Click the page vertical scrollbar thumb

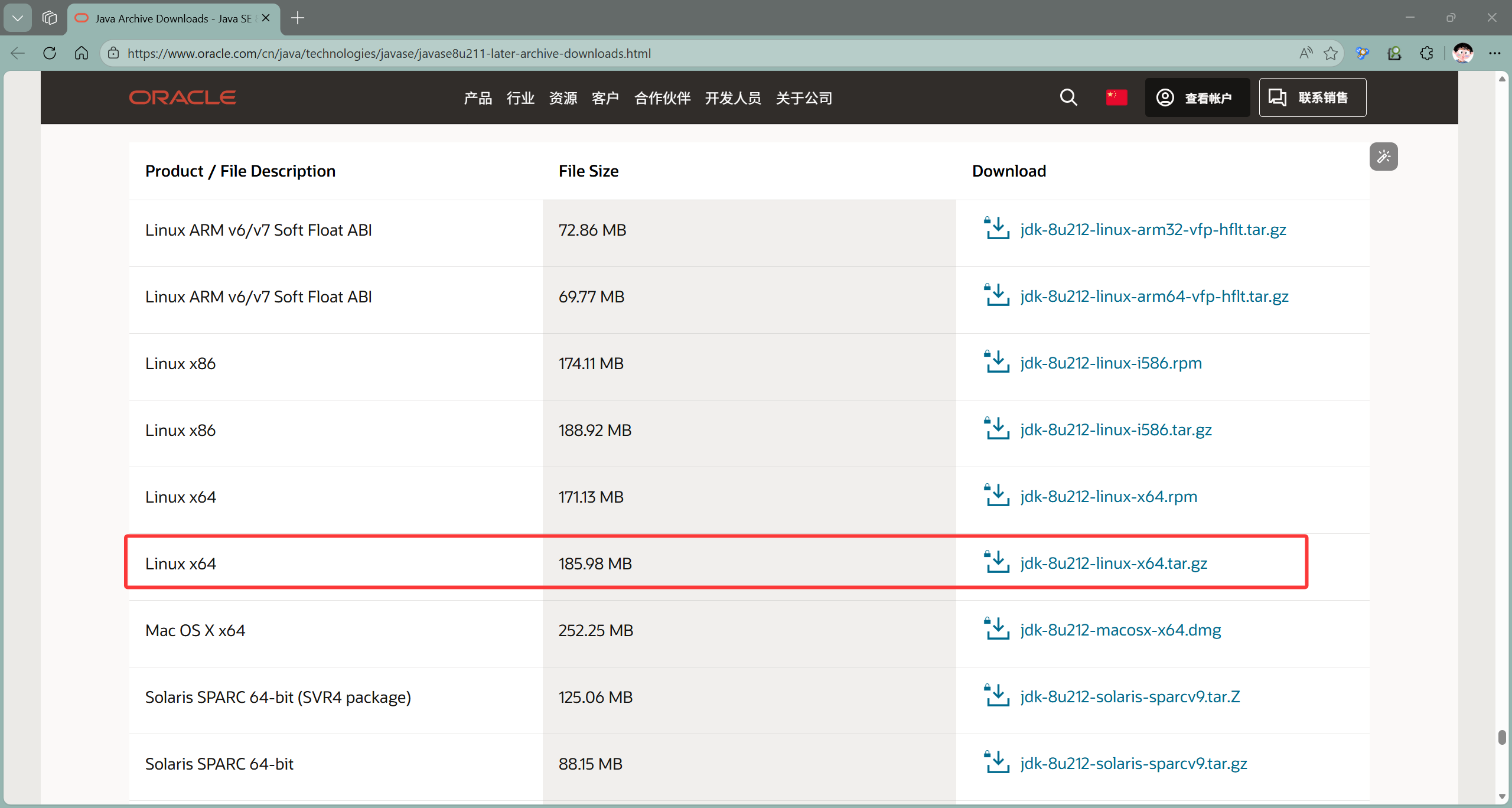click(1502, 737)
